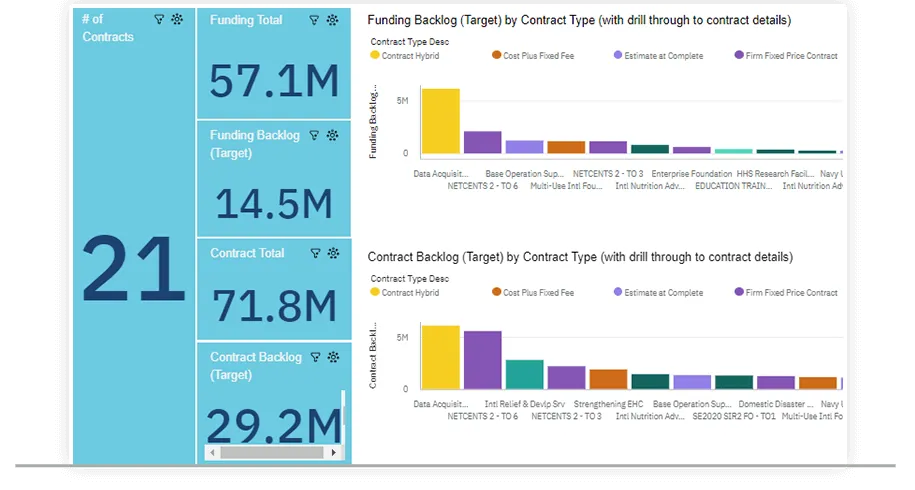Click '# of Contracts' tile heading
Viewport: 915px width, 490px height.
pos(108,28)
